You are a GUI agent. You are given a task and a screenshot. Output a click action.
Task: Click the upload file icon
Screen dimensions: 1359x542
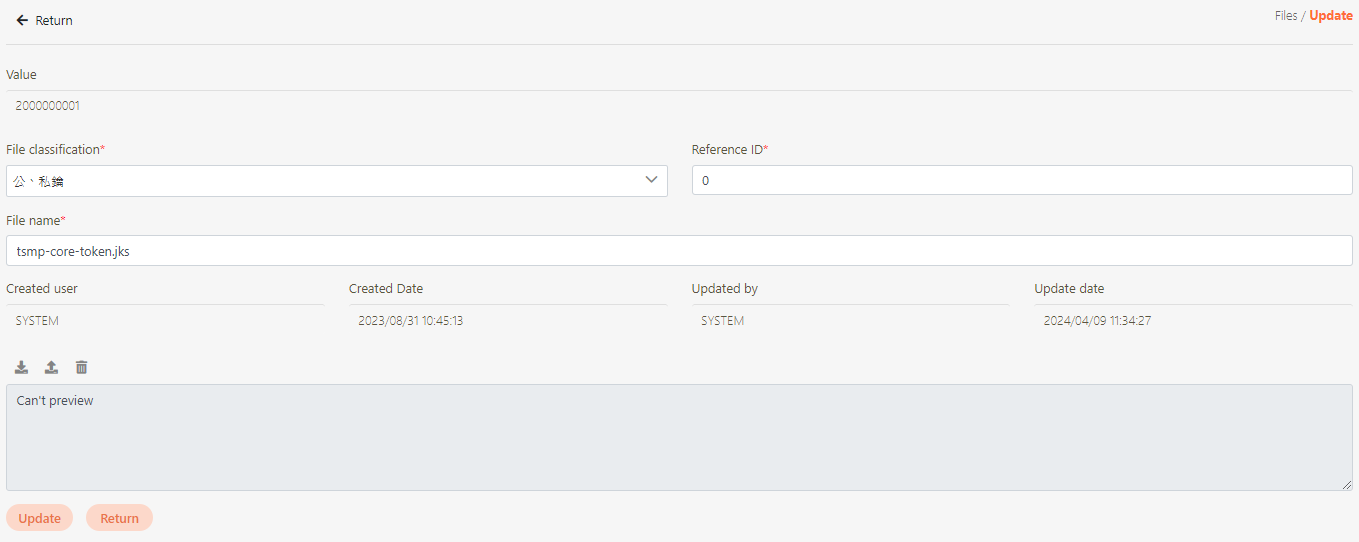51,367
